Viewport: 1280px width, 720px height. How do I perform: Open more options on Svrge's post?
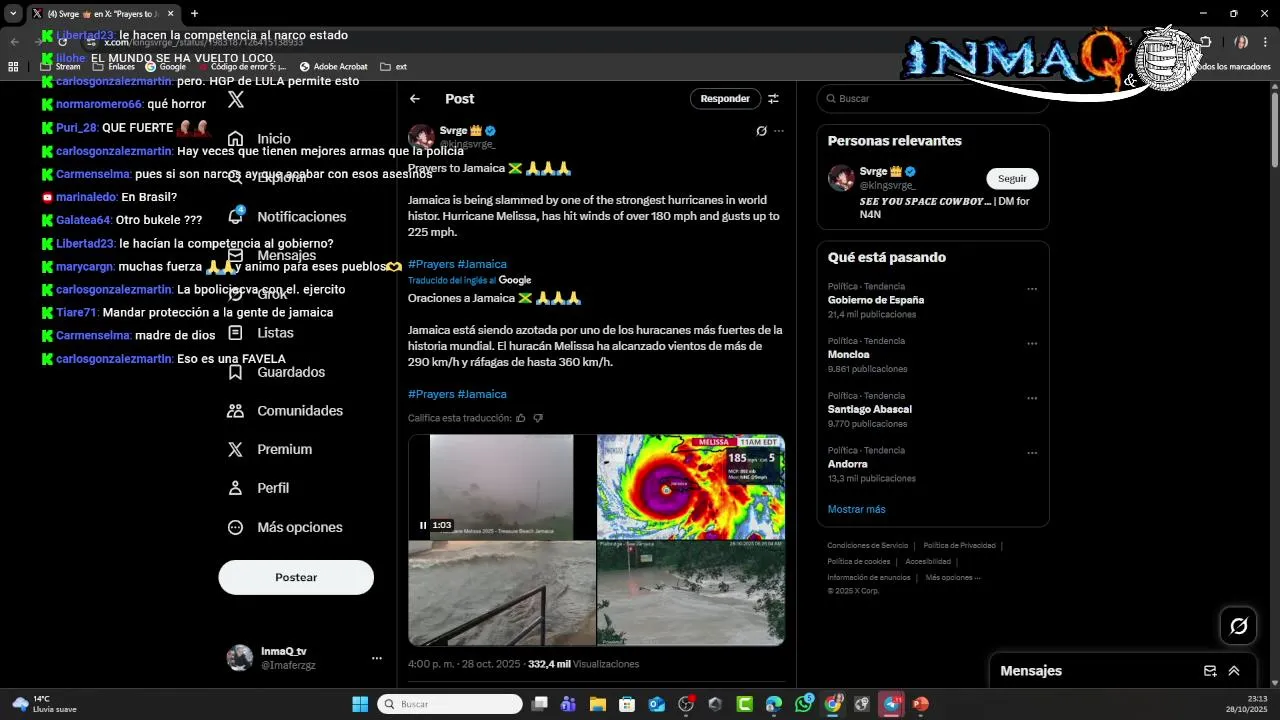coord(779,131)
